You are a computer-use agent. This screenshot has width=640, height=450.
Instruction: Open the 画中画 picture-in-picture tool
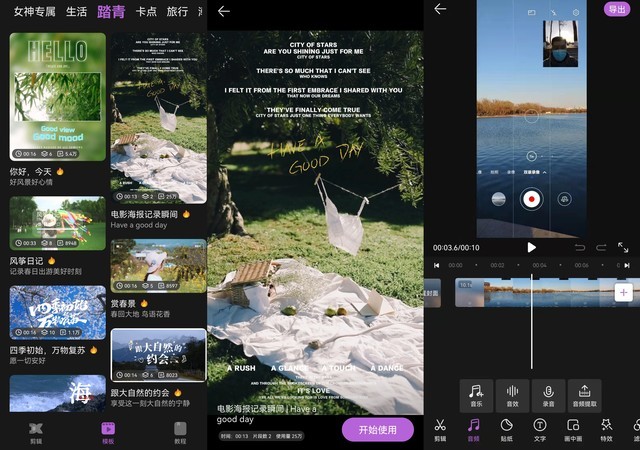pos(573,429)
